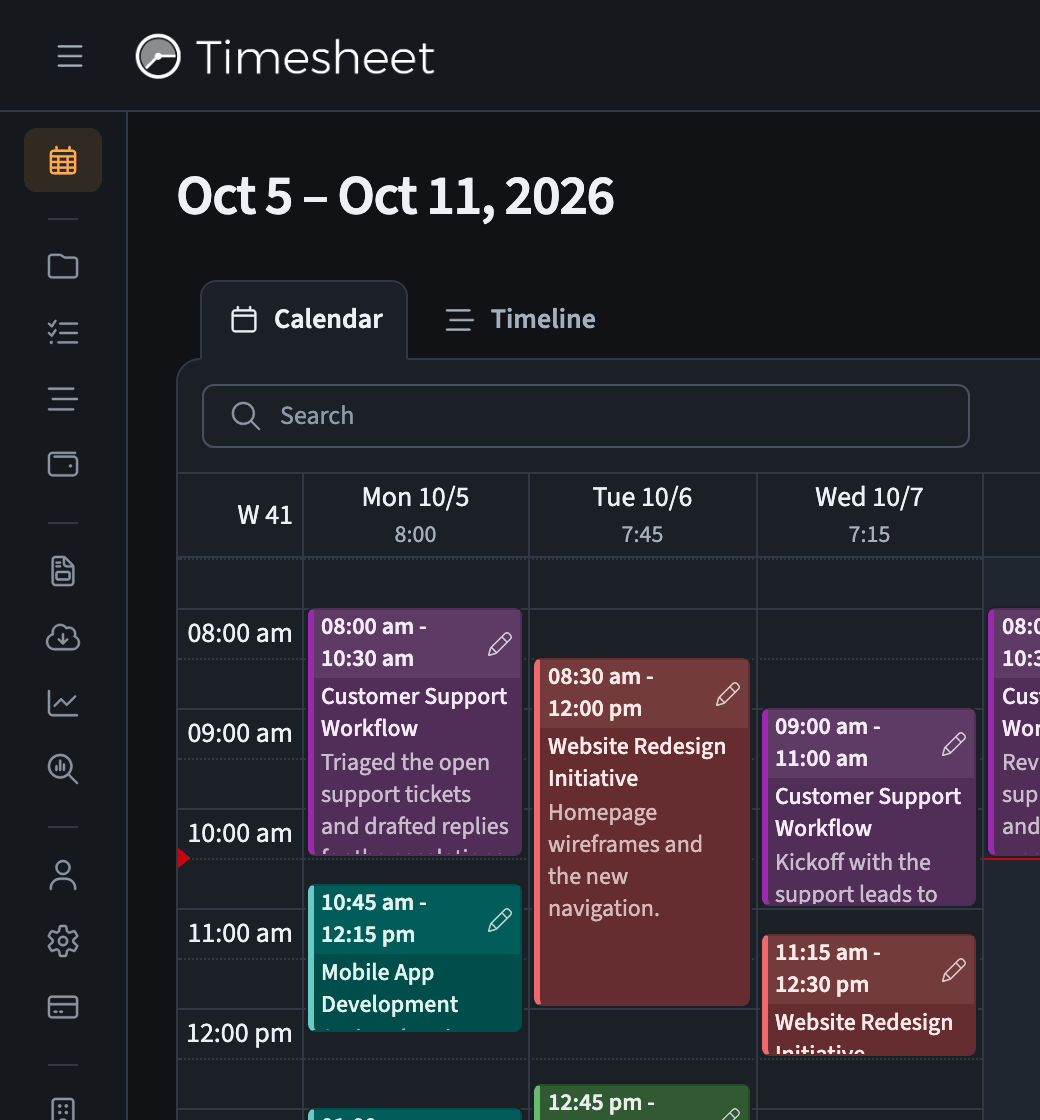Click Monday's 8:00 total duration

coord(415,534)
